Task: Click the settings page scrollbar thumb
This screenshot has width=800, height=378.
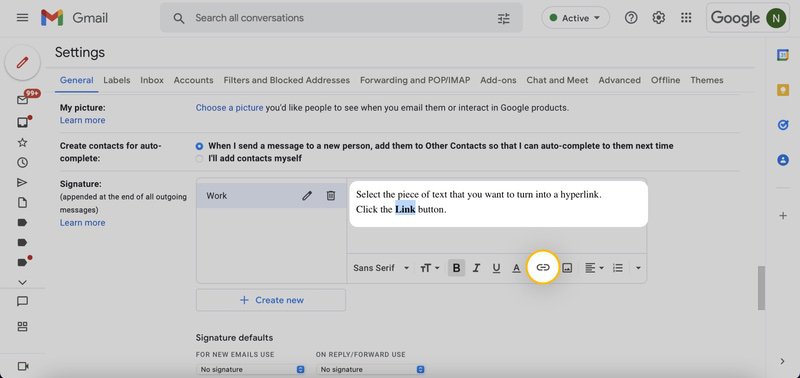Action: coord(761,288)
